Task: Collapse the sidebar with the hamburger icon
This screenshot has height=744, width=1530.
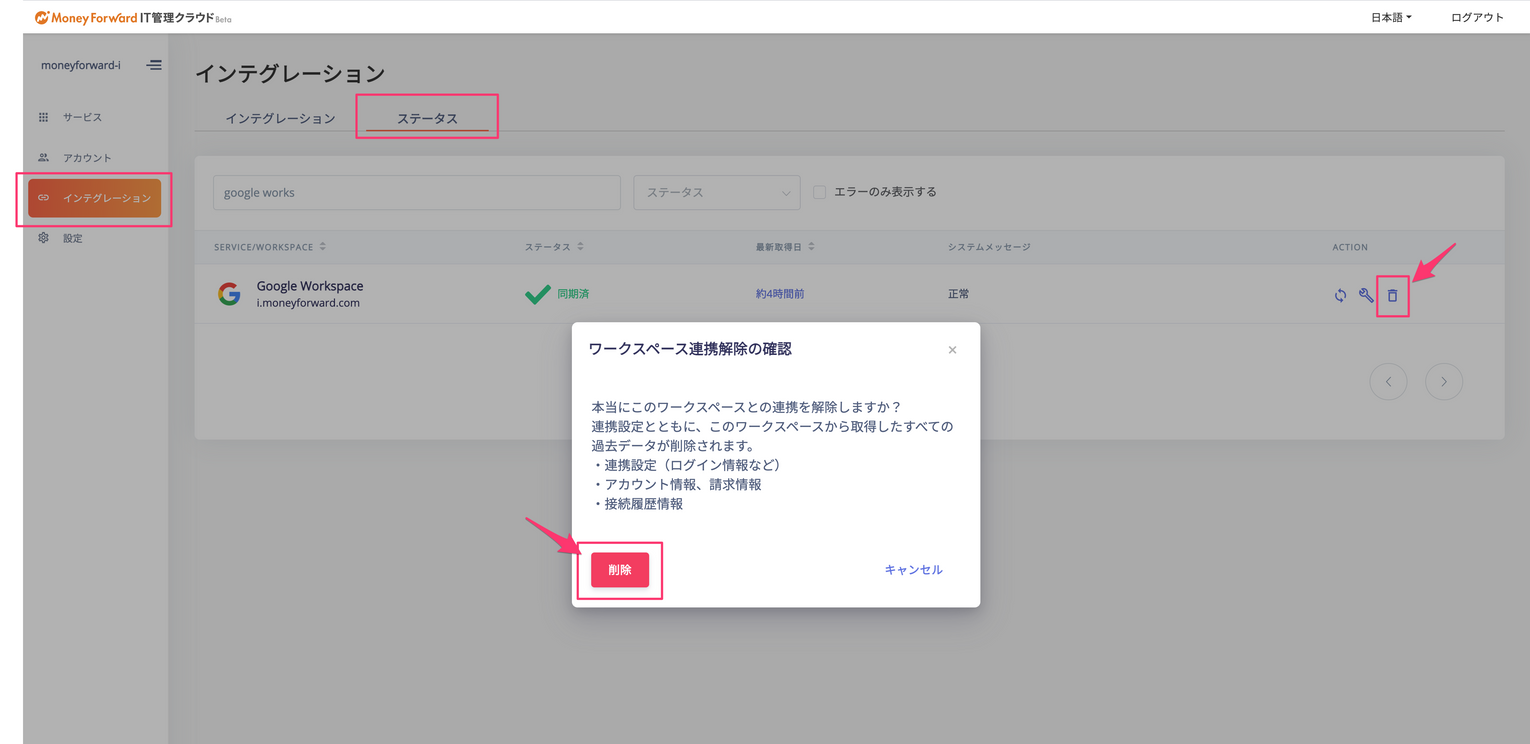Action: (154, 65)
